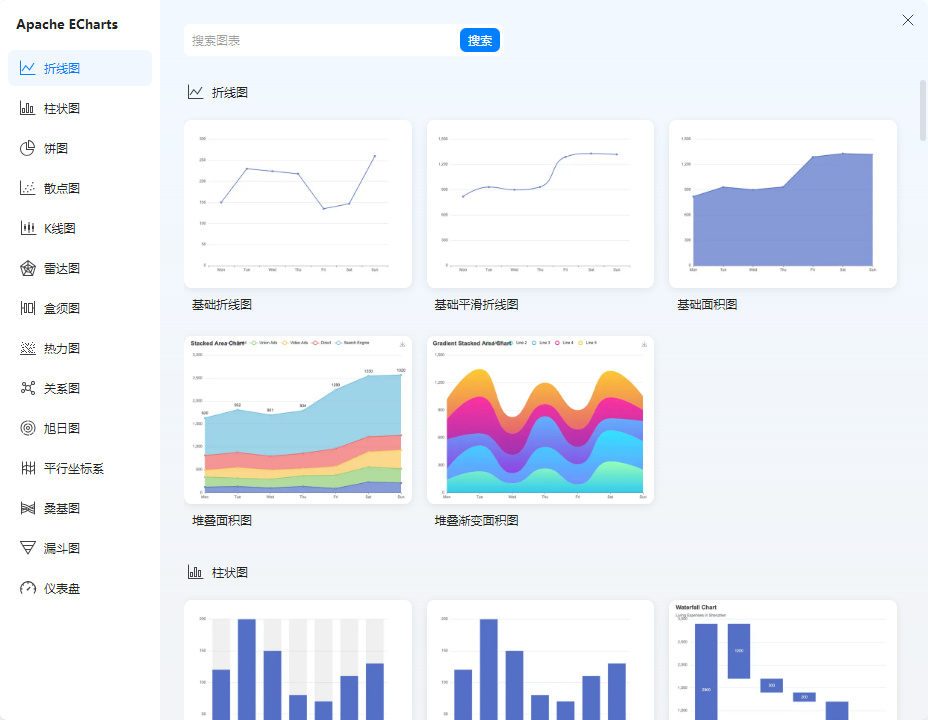Open the K线图 candlestick sidebar icon
The height and width of the screenshot is (720, 928).
(x=27, y=228)
